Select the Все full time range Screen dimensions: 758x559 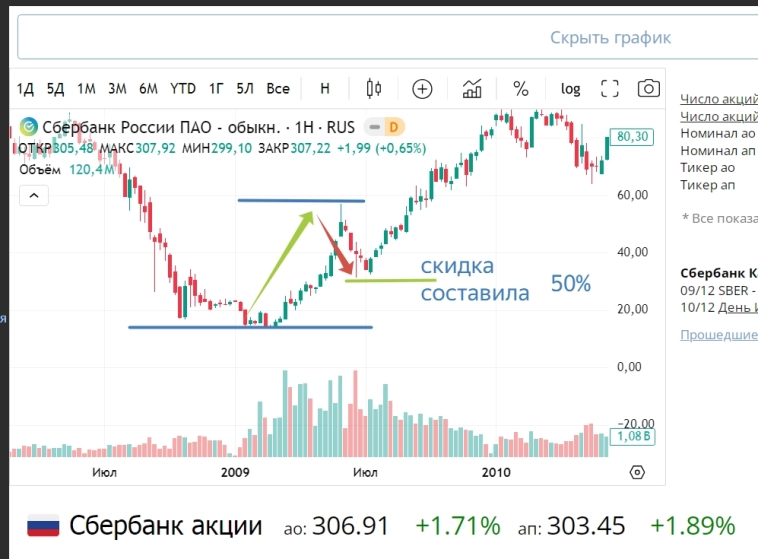click(x=278, y=88)
